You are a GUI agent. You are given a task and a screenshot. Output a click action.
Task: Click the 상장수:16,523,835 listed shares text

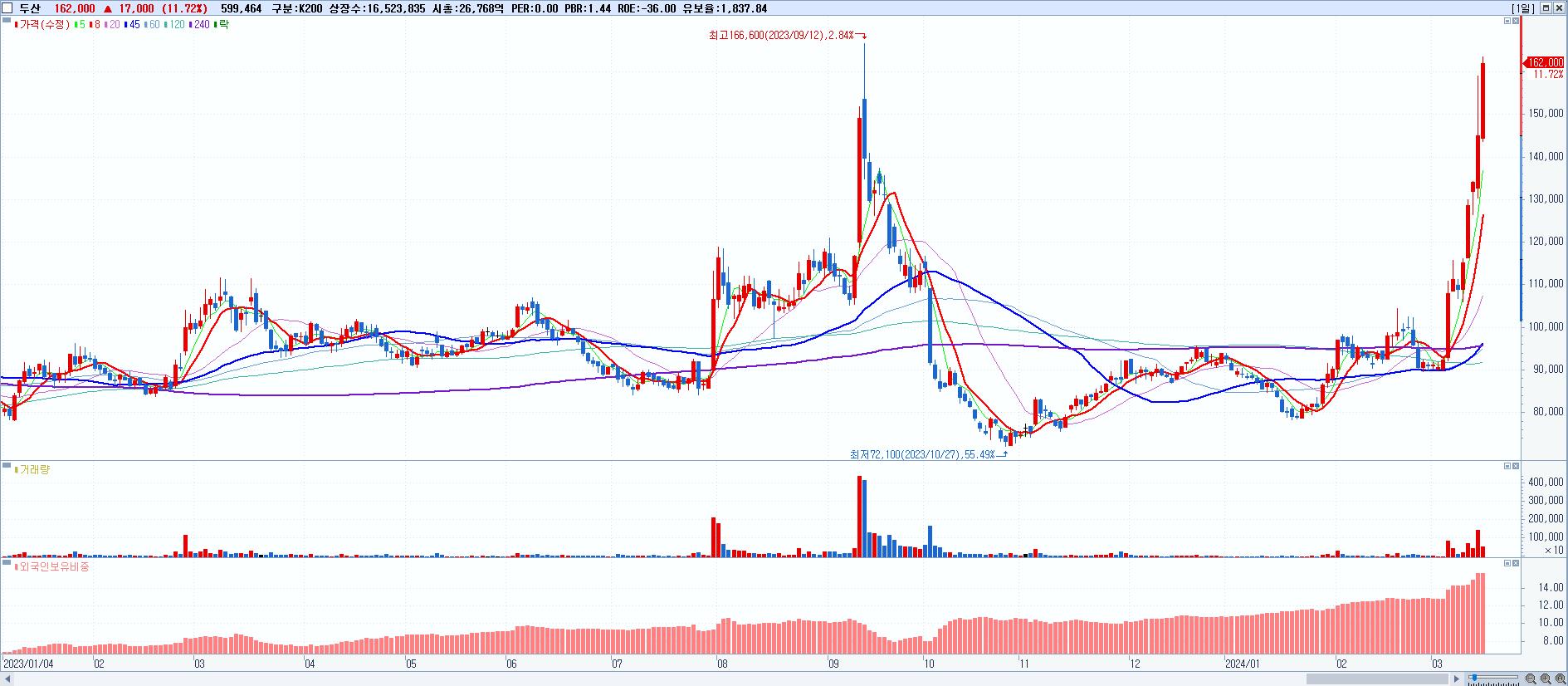click(x=378, y=8)
